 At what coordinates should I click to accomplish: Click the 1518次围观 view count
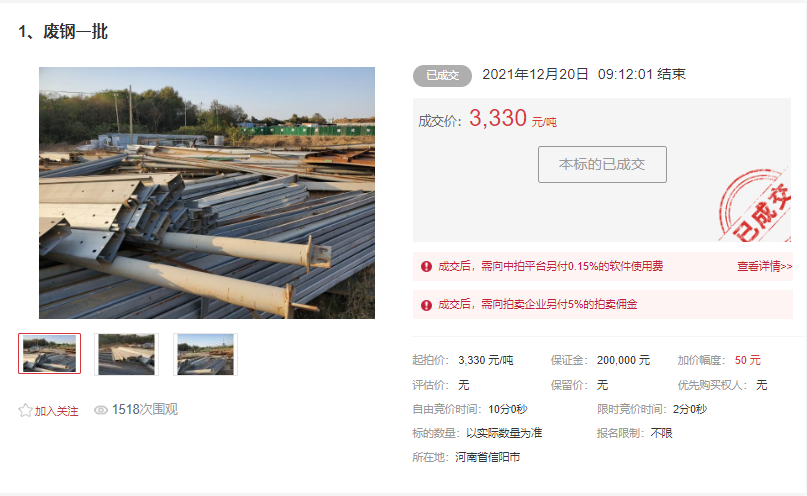coord(145,410)
